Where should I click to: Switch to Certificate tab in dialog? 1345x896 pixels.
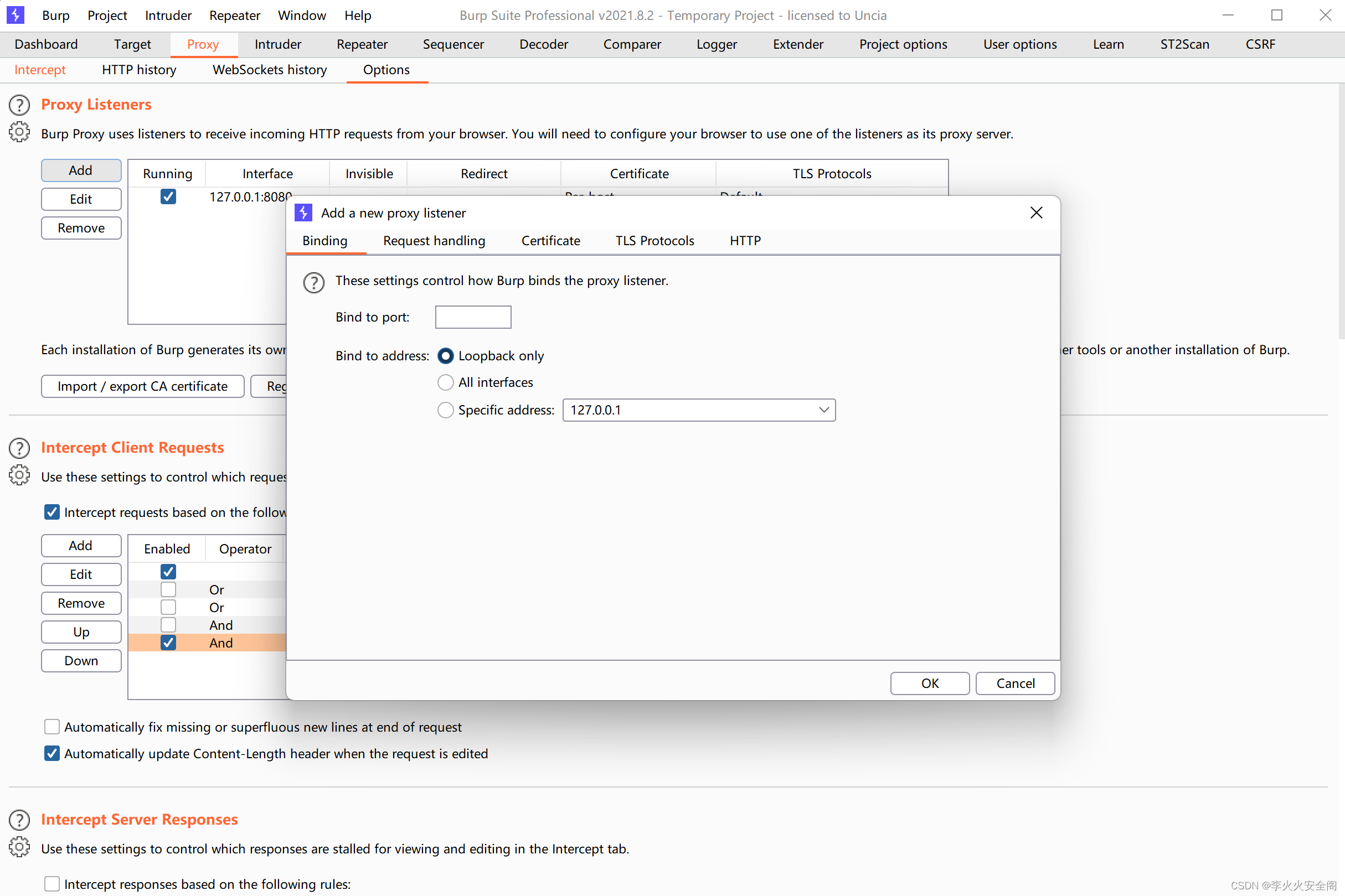[x=550, y=241]
